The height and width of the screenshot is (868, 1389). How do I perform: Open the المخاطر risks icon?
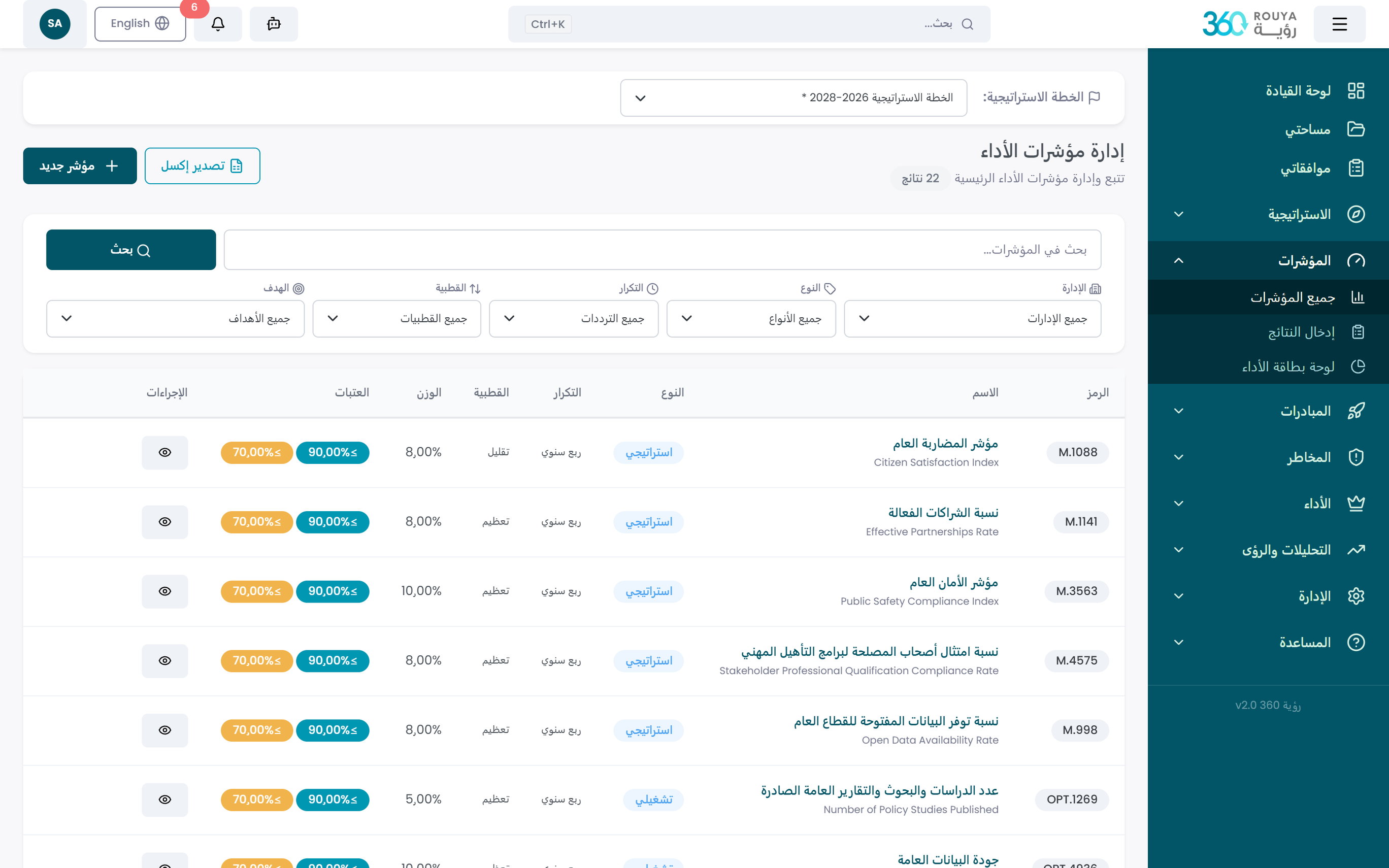[x=1357, y=456]
